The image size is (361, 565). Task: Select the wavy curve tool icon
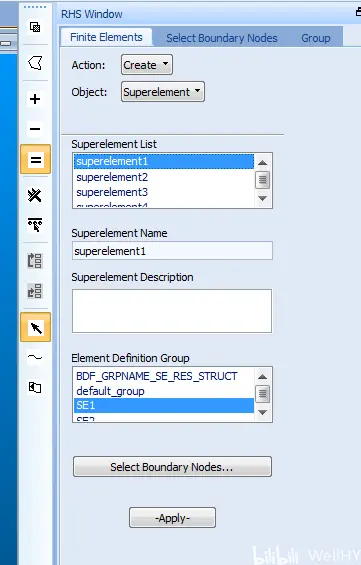click(35, 357)
